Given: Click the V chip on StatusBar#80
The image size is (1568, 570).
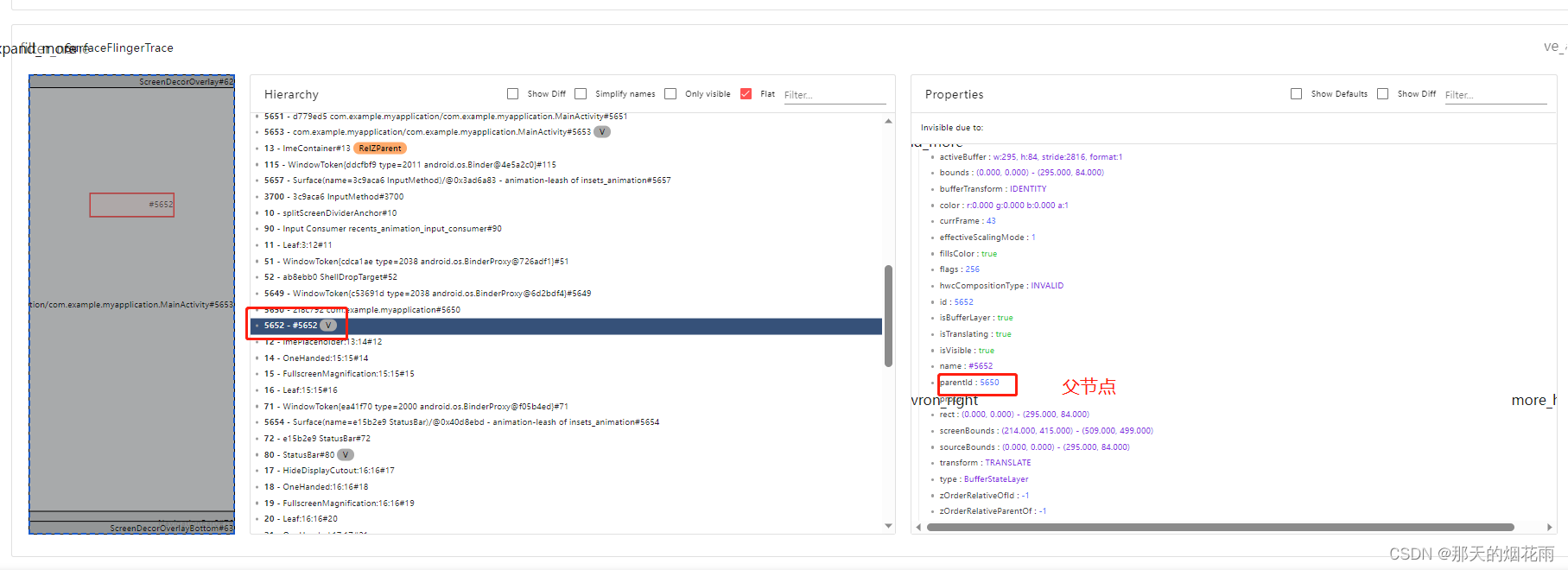Looking at the screenshot, I should click(346, 455).
